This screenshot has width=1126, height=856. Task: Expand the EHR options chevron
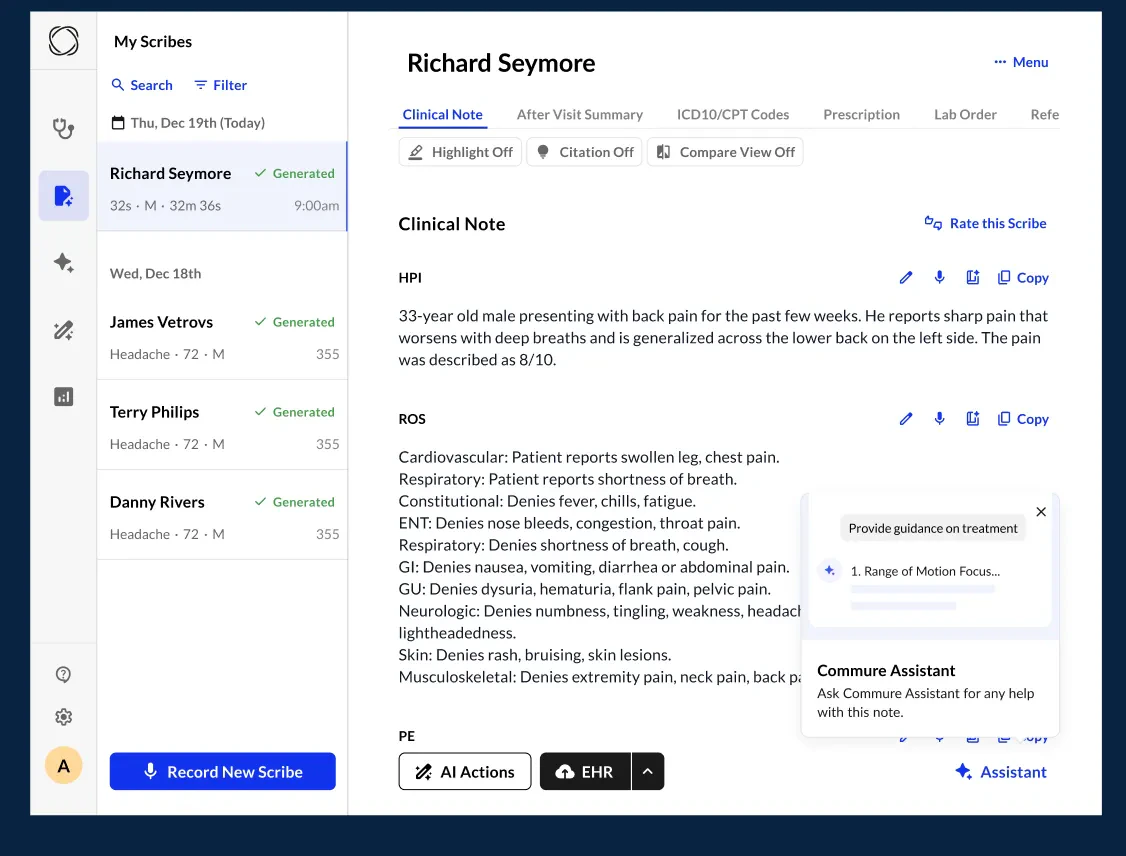coord(648,771)
